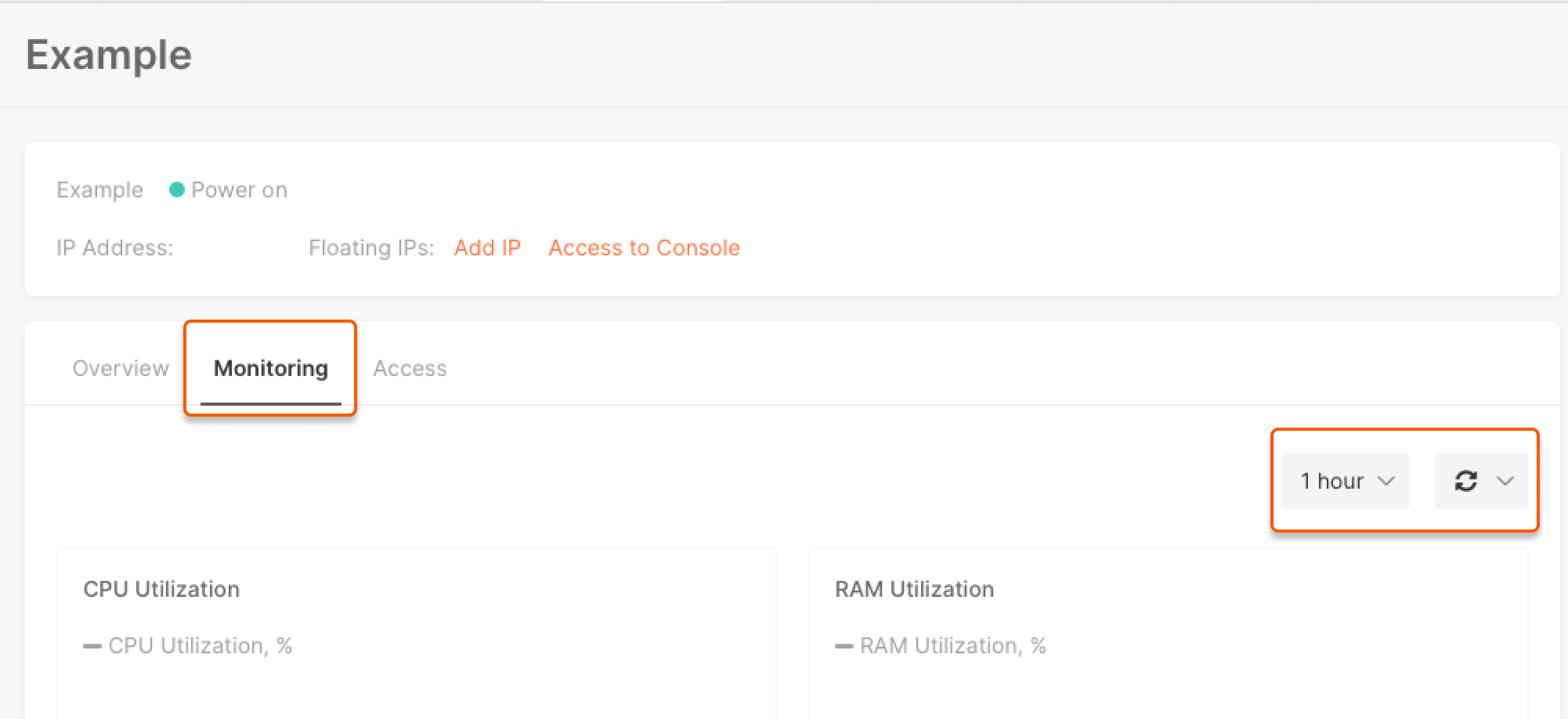Open the 1 hour time range dropdown
Viewport: 1568px width, 719px height.
pos(1345,481)
